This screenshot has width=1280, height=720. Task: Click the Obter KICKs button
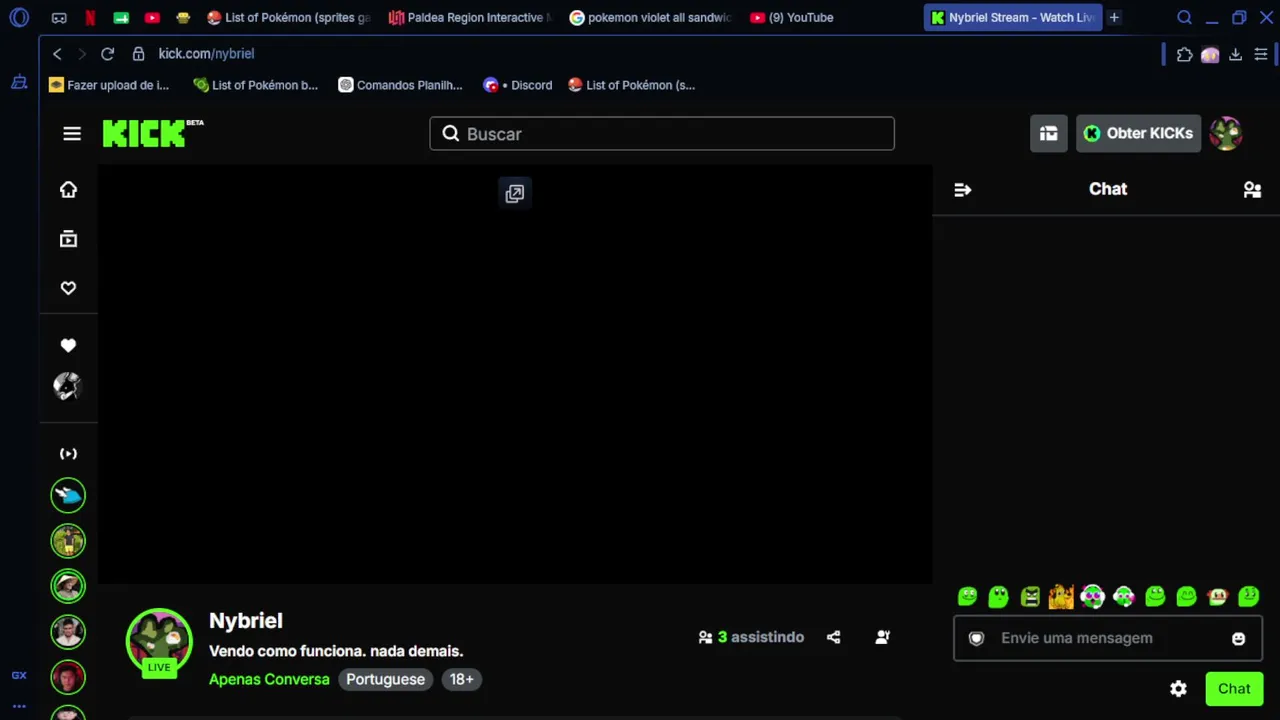(1138, 134)
